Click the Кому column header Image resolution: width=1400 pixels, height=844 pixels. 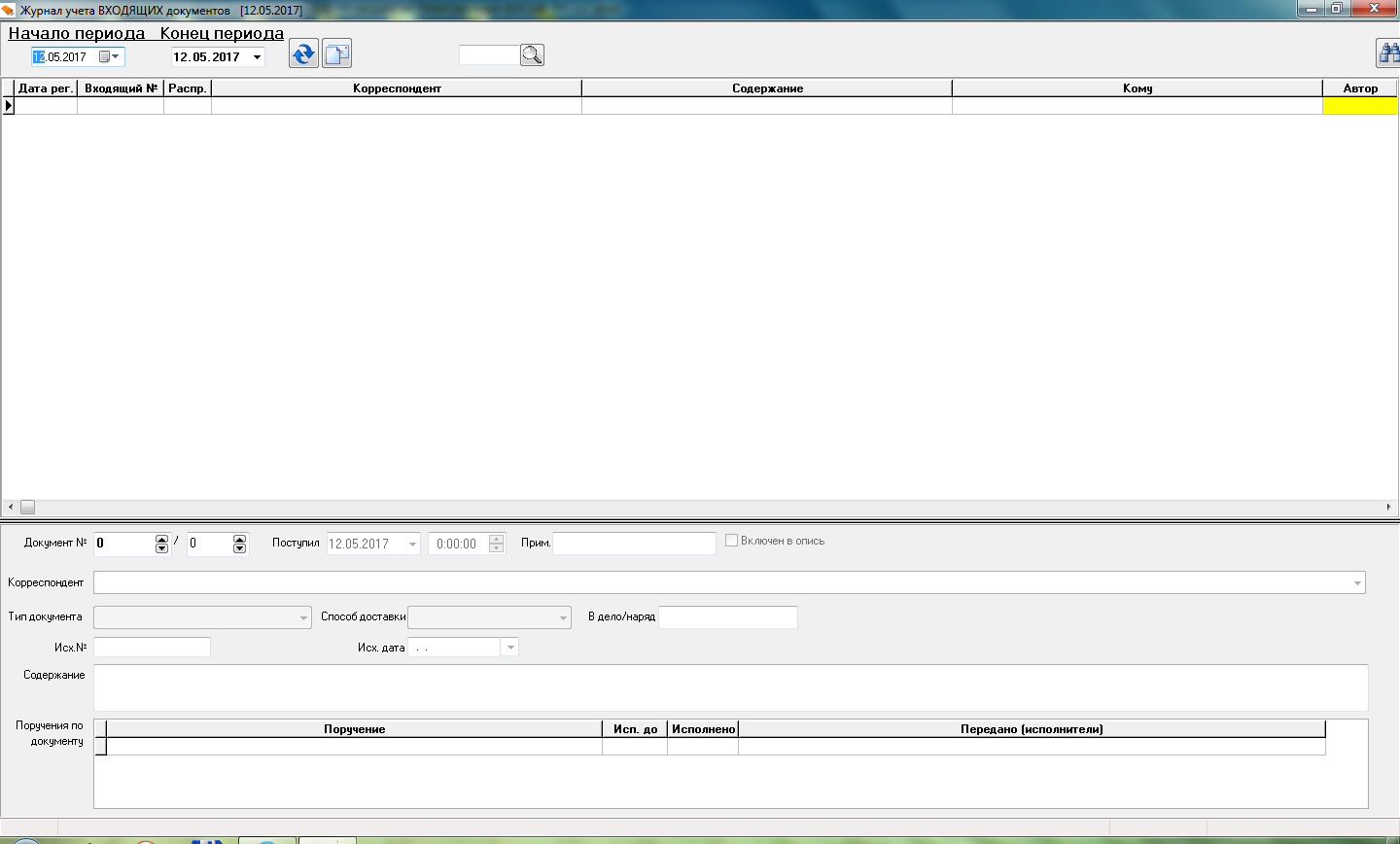coord(1137,88)
